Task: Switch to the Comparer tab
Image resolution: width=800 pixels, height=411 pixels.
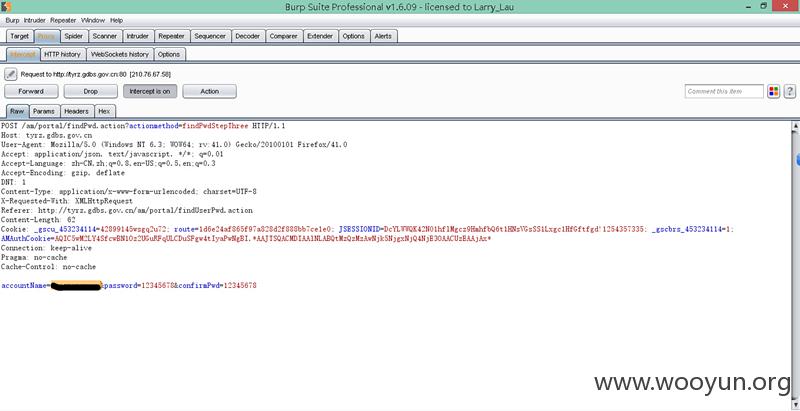Action: [284, 36]
